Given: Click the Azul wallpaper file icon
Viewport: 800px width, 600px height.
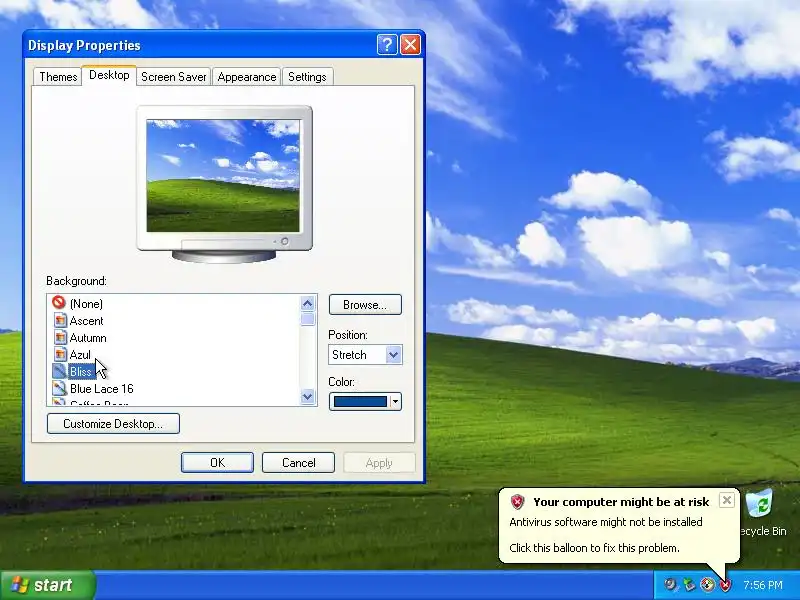Looking at the screenshot, I should click(x=60, y=354).
